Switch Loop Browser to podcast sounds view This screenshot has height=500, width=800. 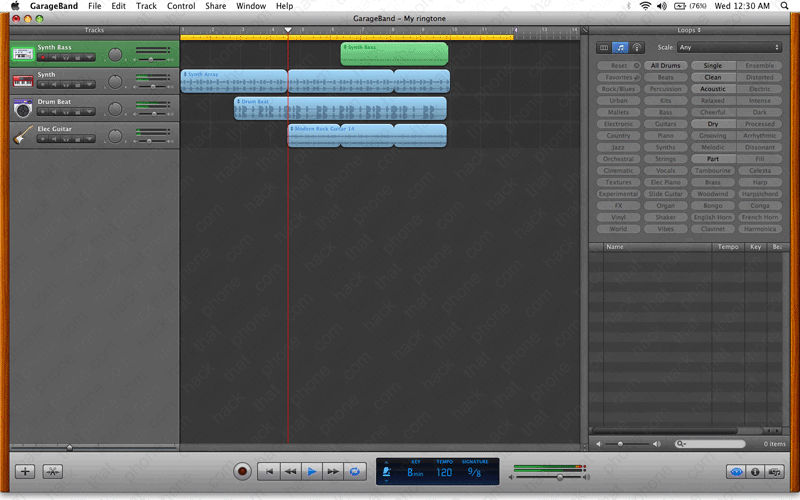637,47
